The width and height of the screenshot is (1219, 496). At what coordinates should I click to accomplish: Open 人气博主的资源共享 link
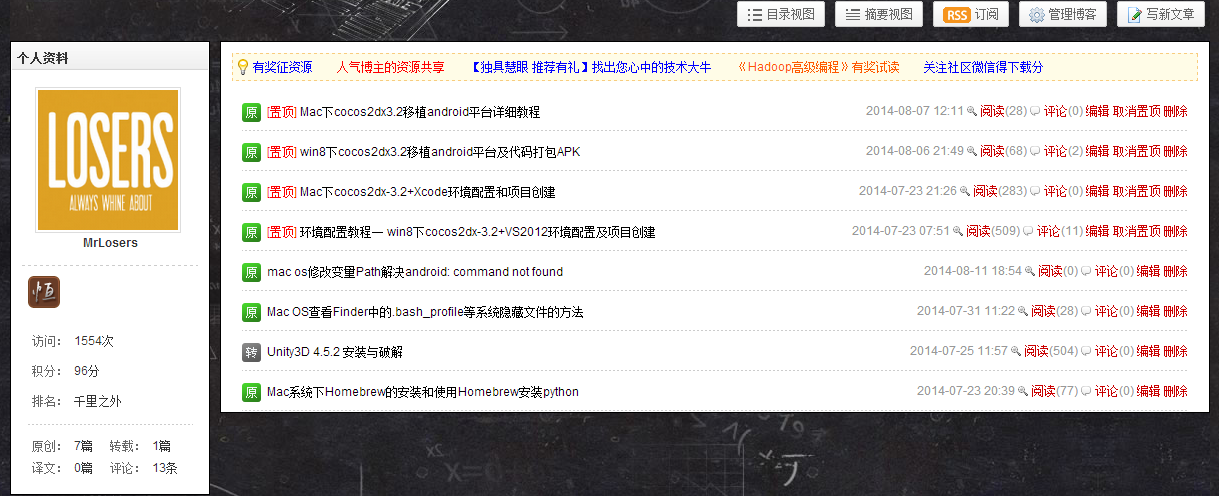(x=391, y=67)
